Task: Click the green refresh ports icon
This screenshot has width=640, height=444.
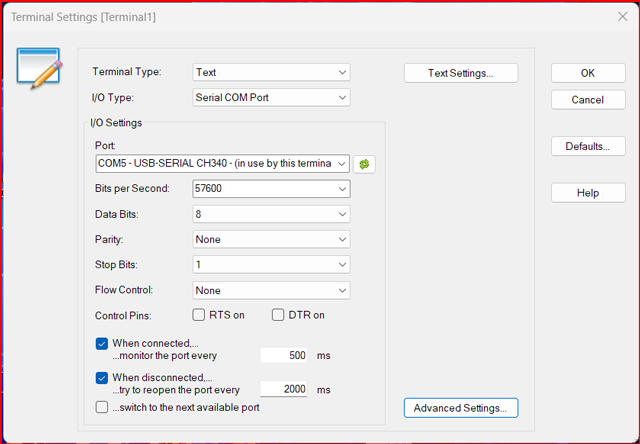Action: pos(364,164)
